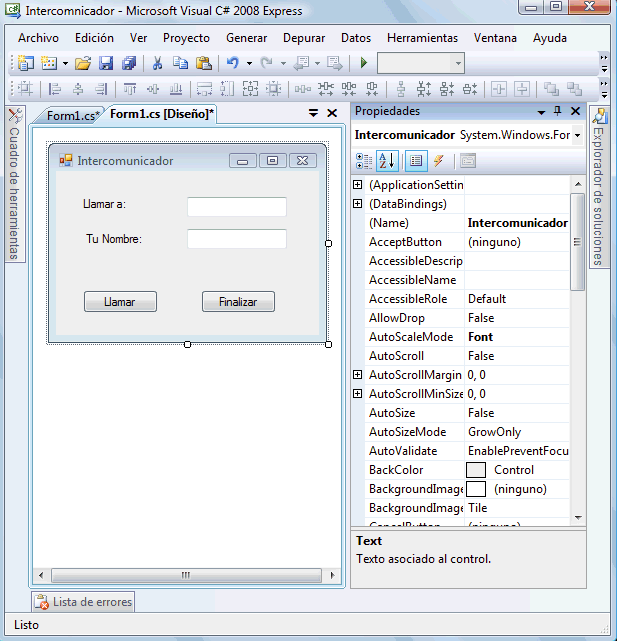Switch to the Form1.cs code tab
Image resolution: width=617 pixels, height=641 pixels.
coord(71,115)
